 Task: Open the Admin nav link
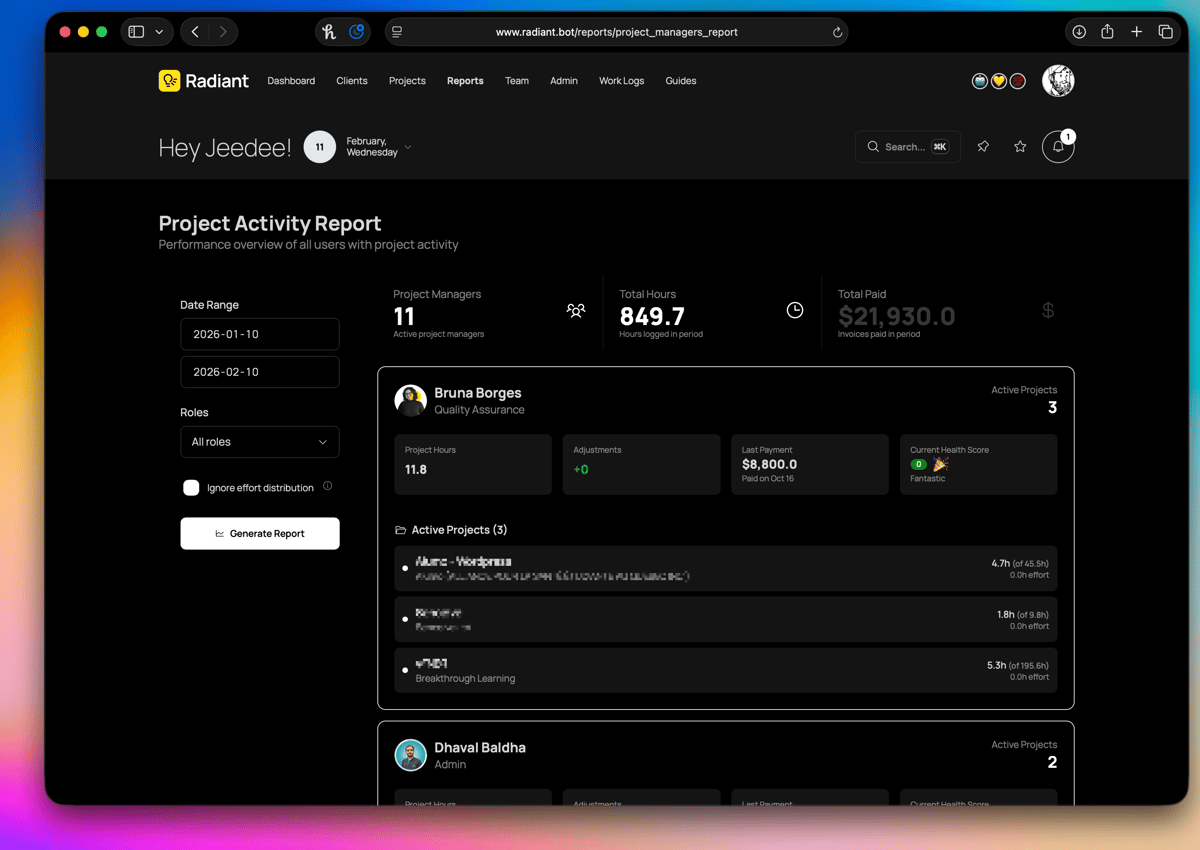click(x=564, y=81)
